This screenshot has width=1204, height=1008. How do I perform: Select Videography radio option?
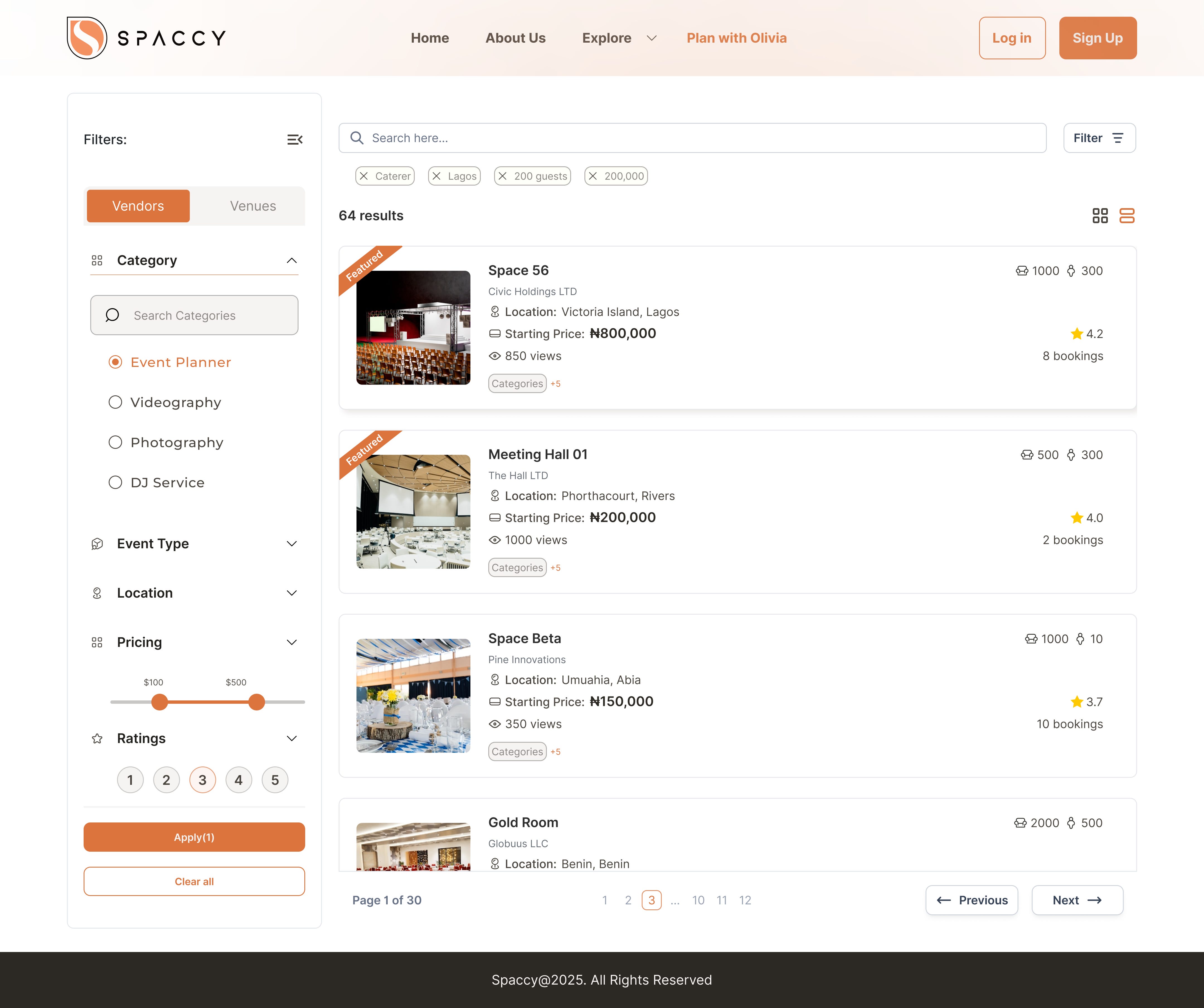click(115, 402)
